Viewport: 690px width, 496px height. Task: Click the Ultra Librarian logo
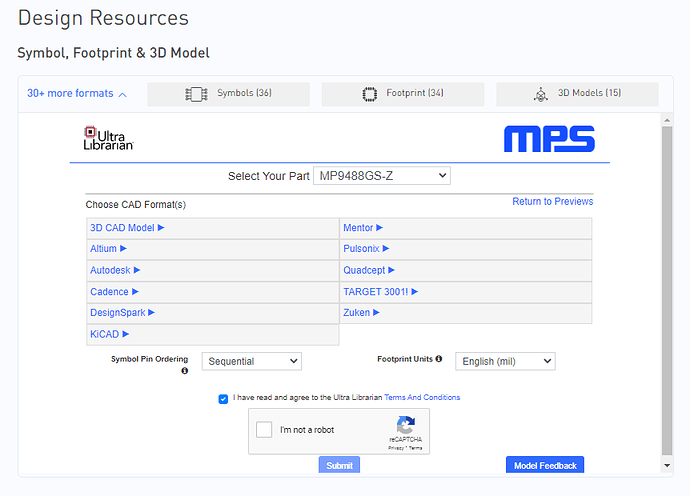(108, 139)
